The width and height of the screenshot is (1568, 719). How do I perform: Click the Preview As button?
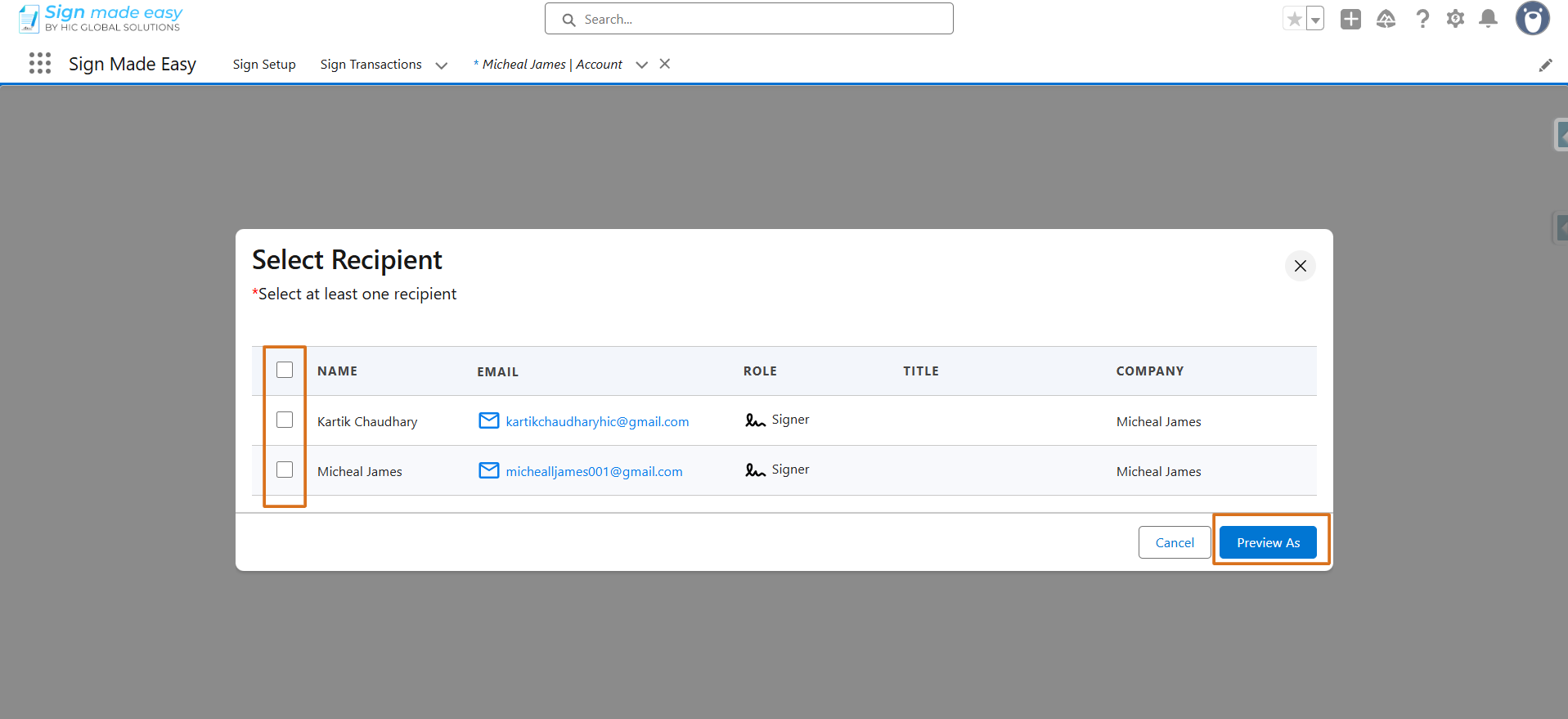1268,542
